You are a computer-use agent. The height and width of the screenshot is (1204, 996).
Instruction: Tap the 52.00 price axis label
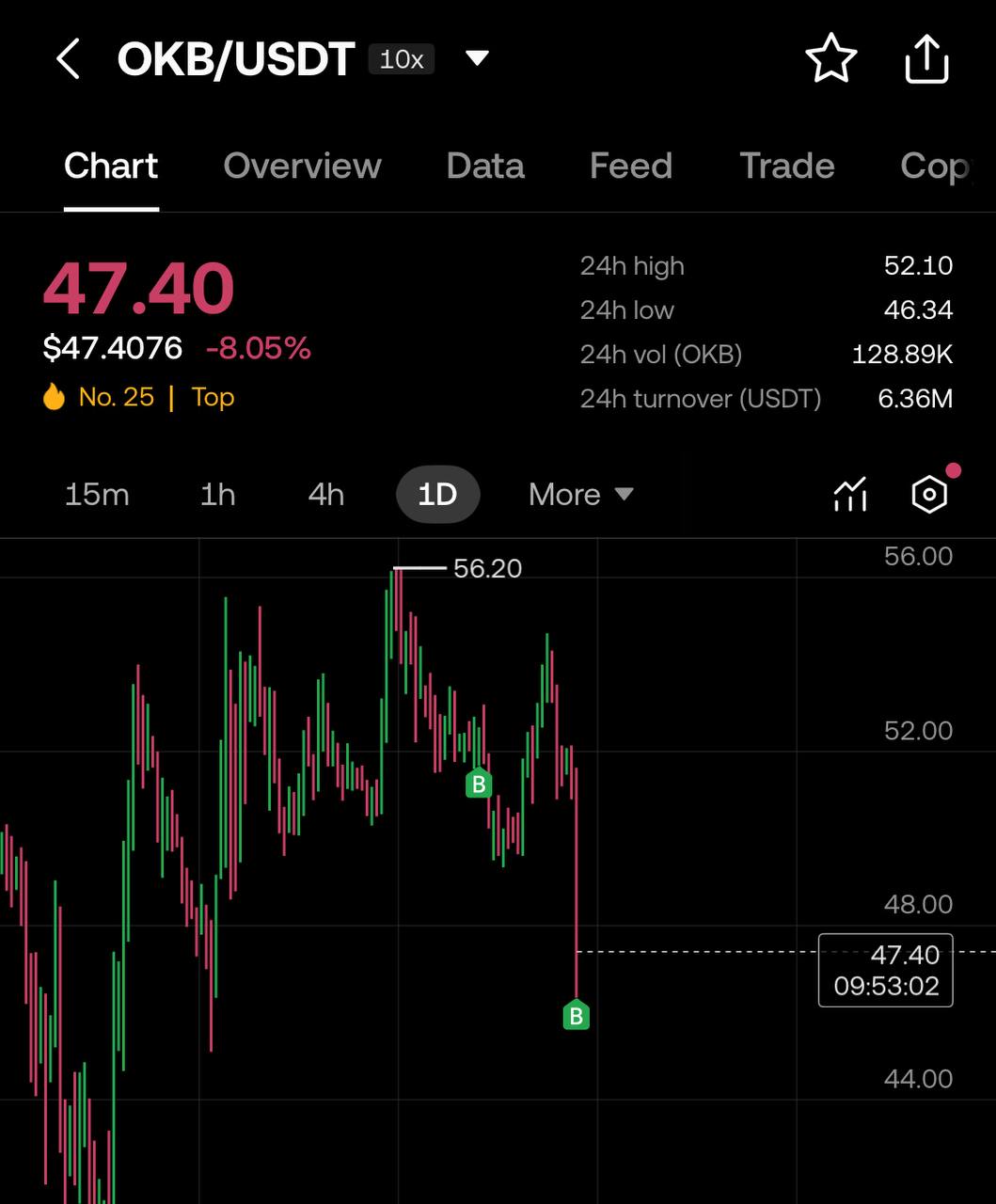pyautogui.click(x=918, y=730)
